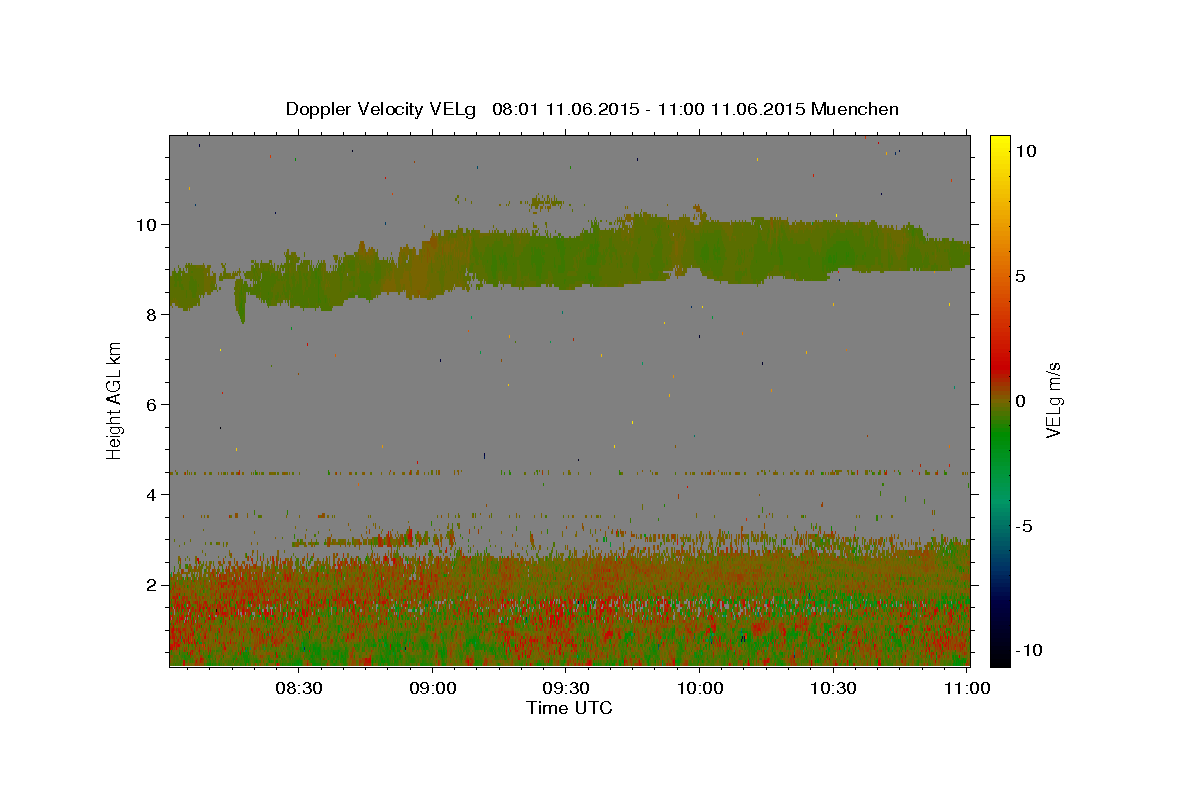Click the height axis label '6'
Screen dimensions: 1200x800
[154, 404]
